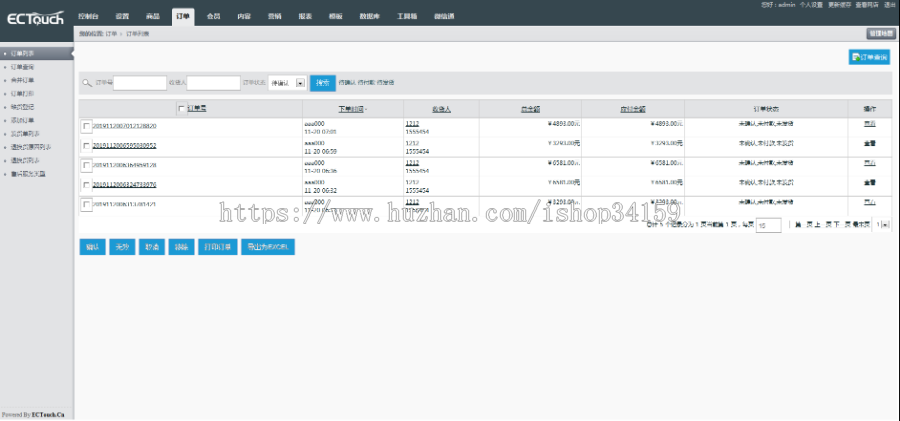Click the 待确认 quick filter link
This screenshot has width=900, height=421.
[x=347, y=83]
